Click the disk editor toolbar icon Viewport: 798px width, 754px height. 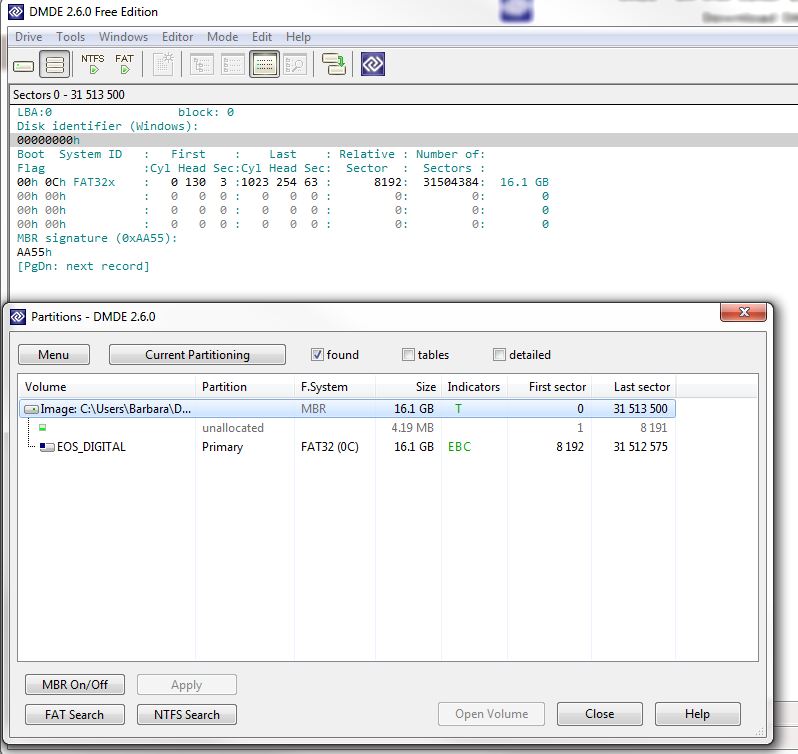[264, 65]
